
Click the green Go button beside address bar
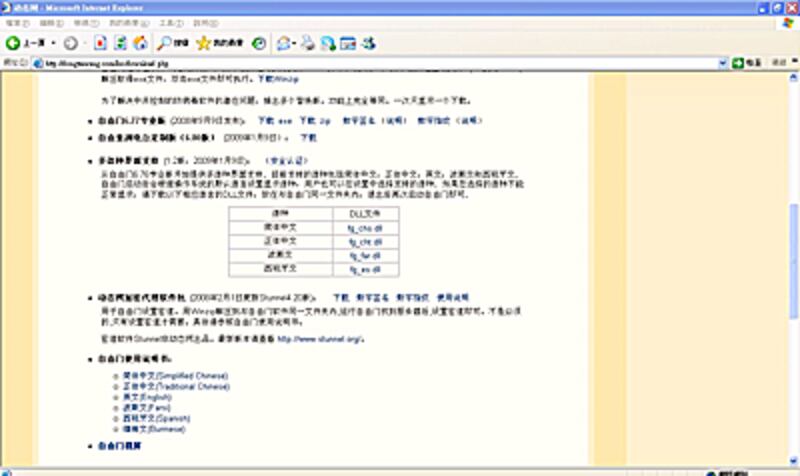pyautogui.click(x=746, y=63)
